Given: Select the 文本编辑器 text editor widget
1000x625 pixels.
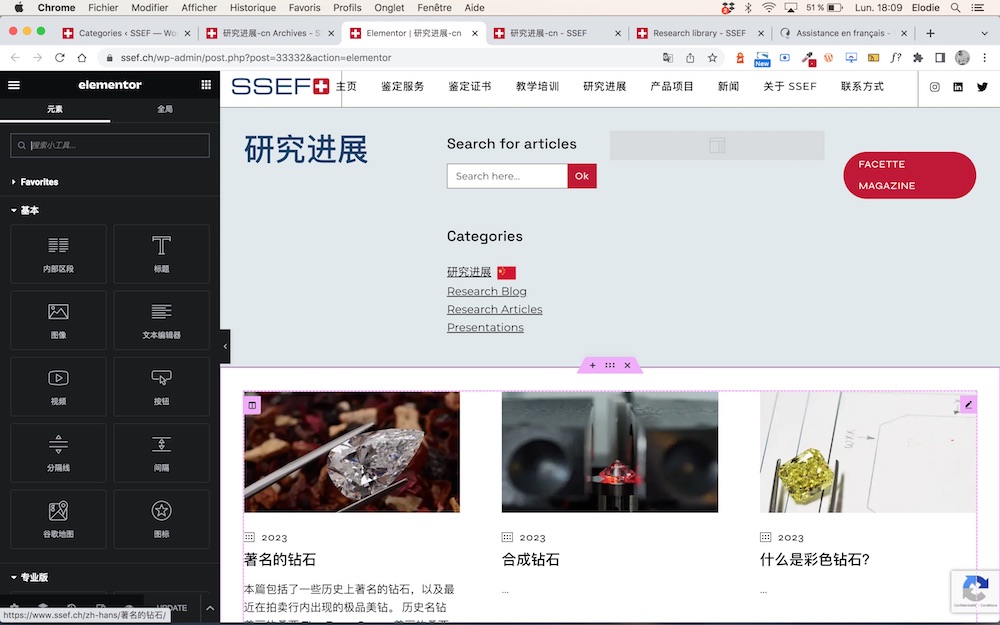Looking at the screenshot, I should [161, 320].
